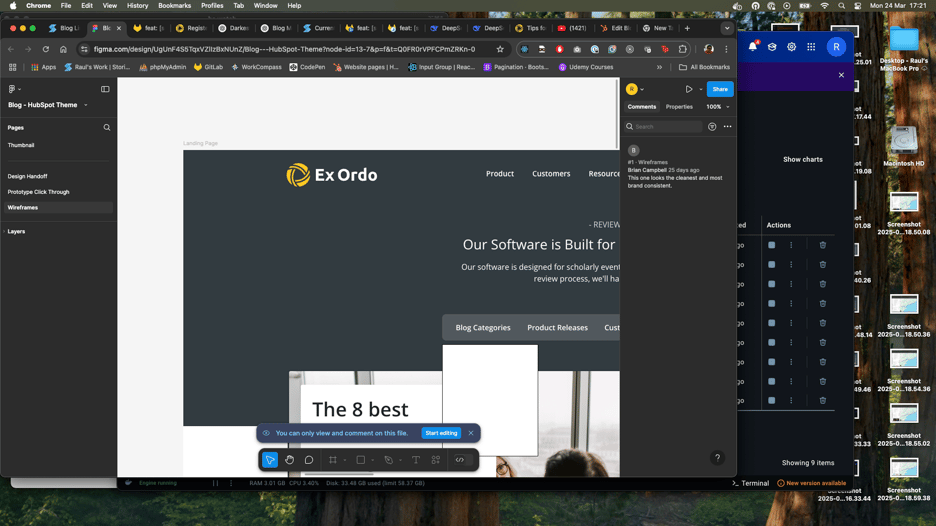
Task: Open the comments more options ellipsis
Action: coord(727,127)
